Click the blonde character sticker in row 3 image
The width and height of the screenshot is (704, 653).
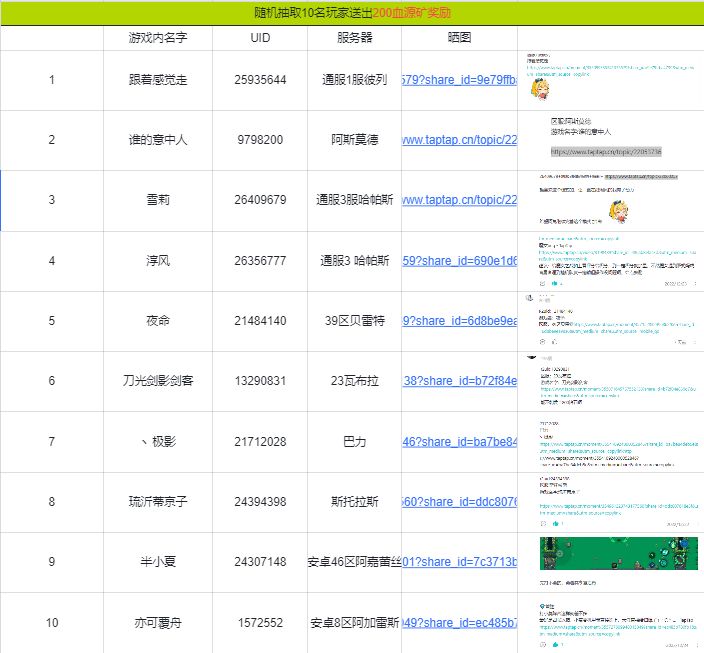[619, 212]
